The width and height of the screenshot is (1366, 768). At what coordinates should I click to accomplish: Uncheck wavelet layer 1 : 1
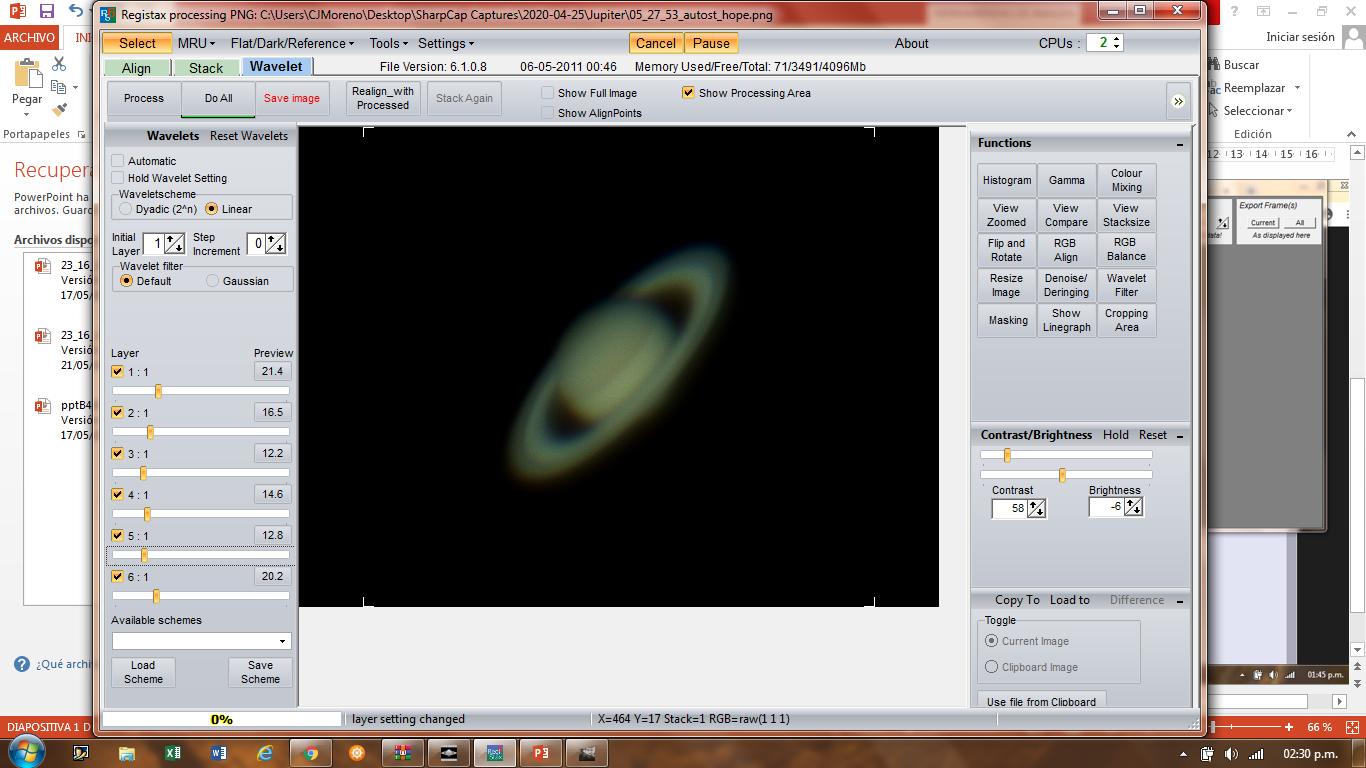pyautogui.click(x=118, y=372)
